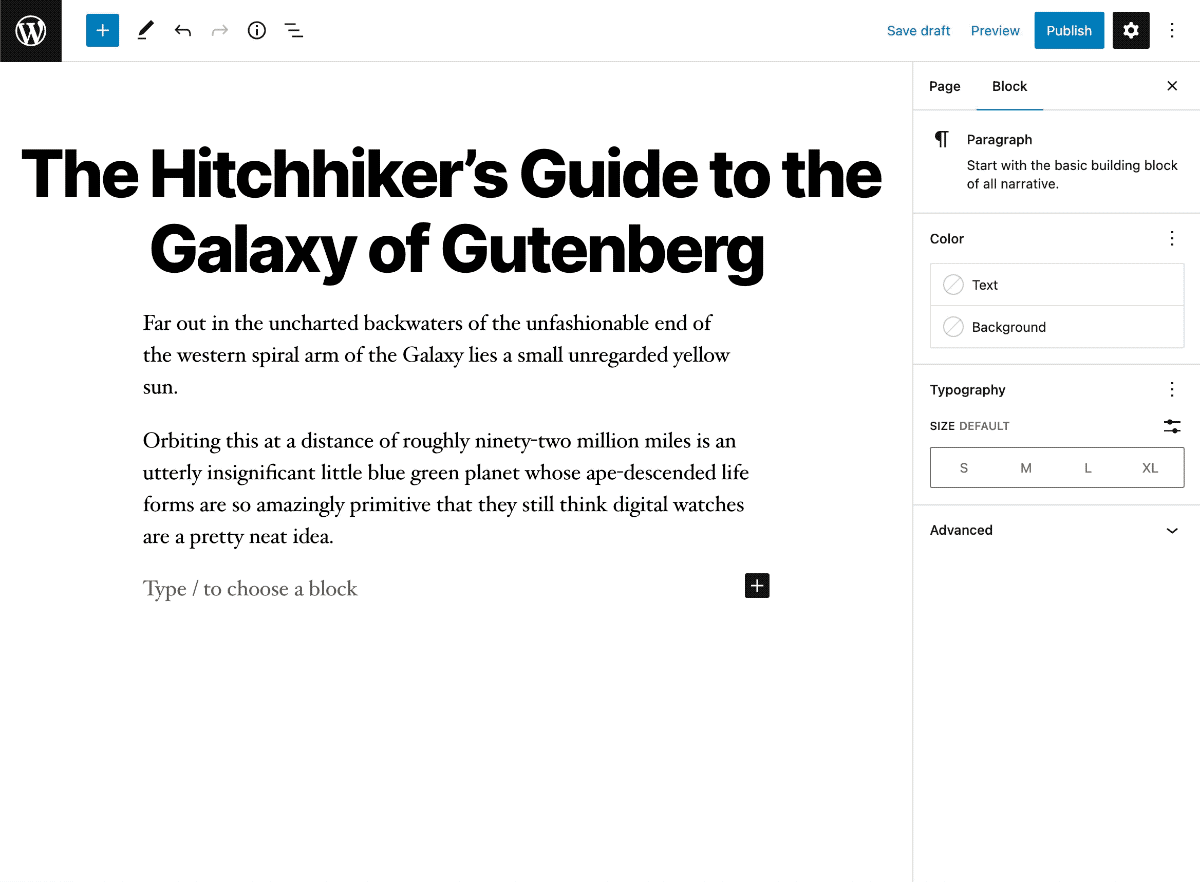
Task: Click the 'Typography' panel heading
Action: point(967,390)
